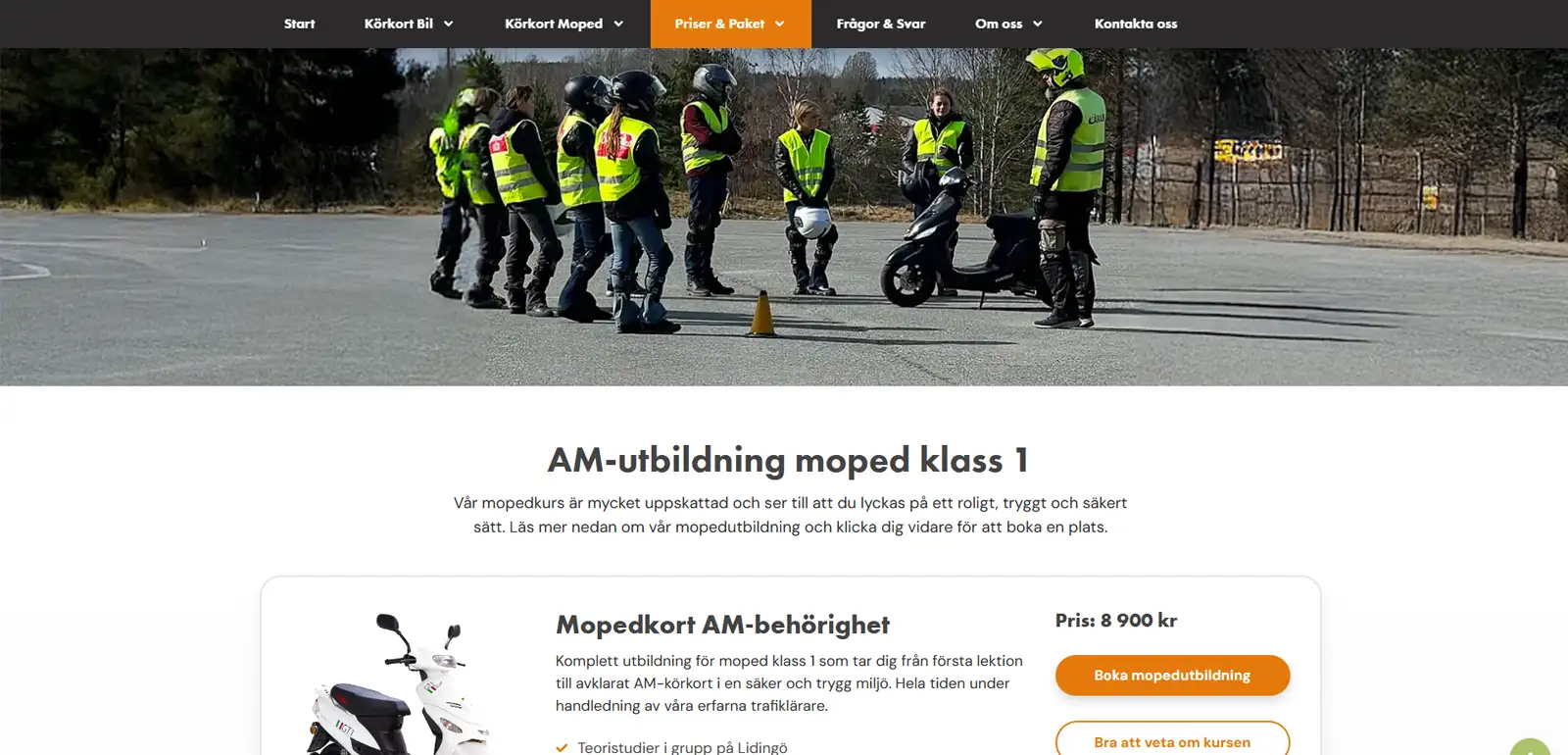Open the Körkort Moped menu

pyautogui.click(x=554, y=24)
